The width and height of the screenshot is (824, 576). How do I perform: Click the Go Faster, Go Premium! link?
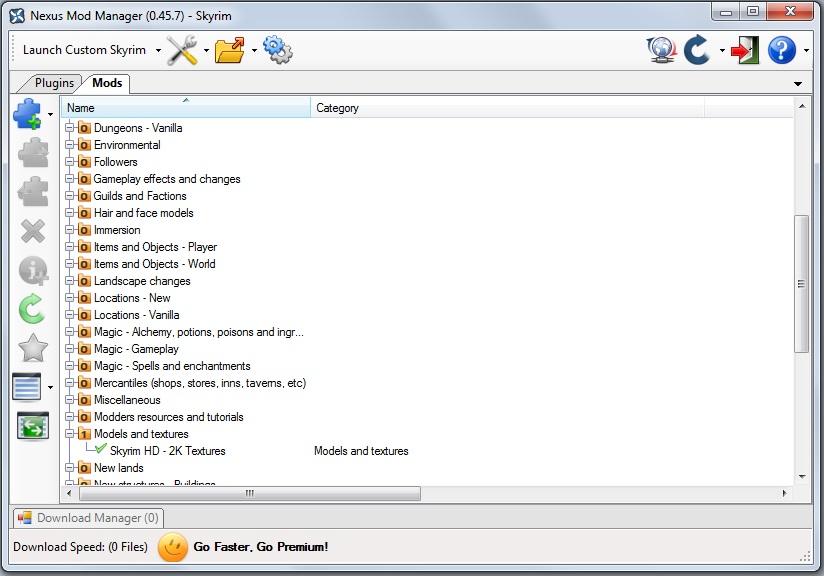261,547
